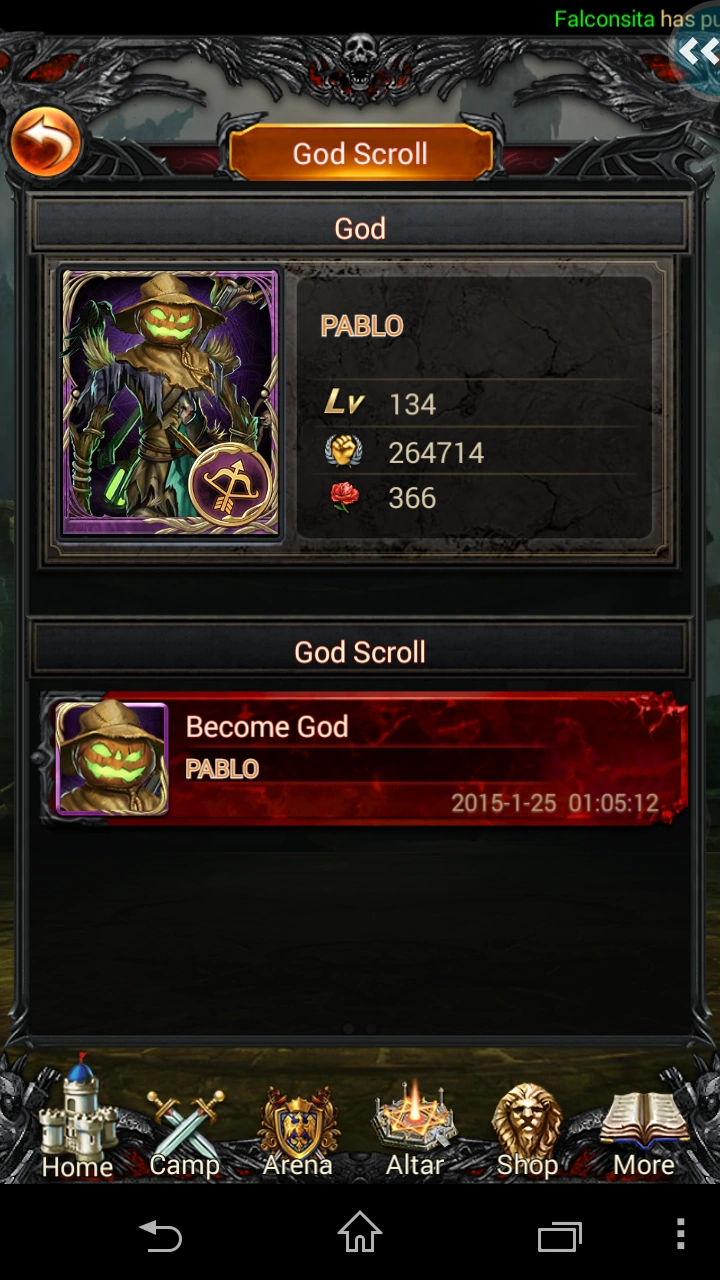Click the God Scroll section header

click(x=360, y=651)
